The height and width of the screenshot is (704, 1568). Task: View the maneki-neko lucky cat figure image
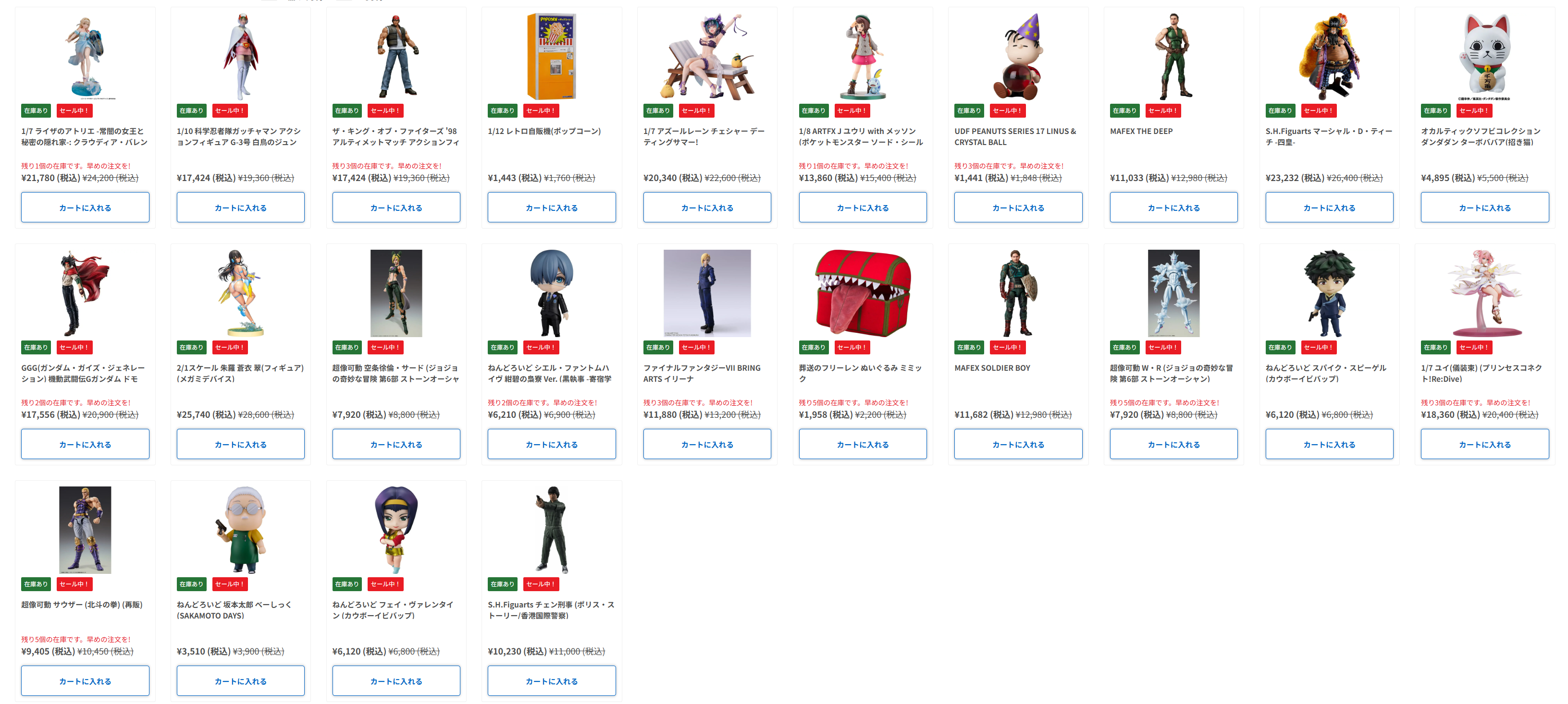coord(1484,56)
